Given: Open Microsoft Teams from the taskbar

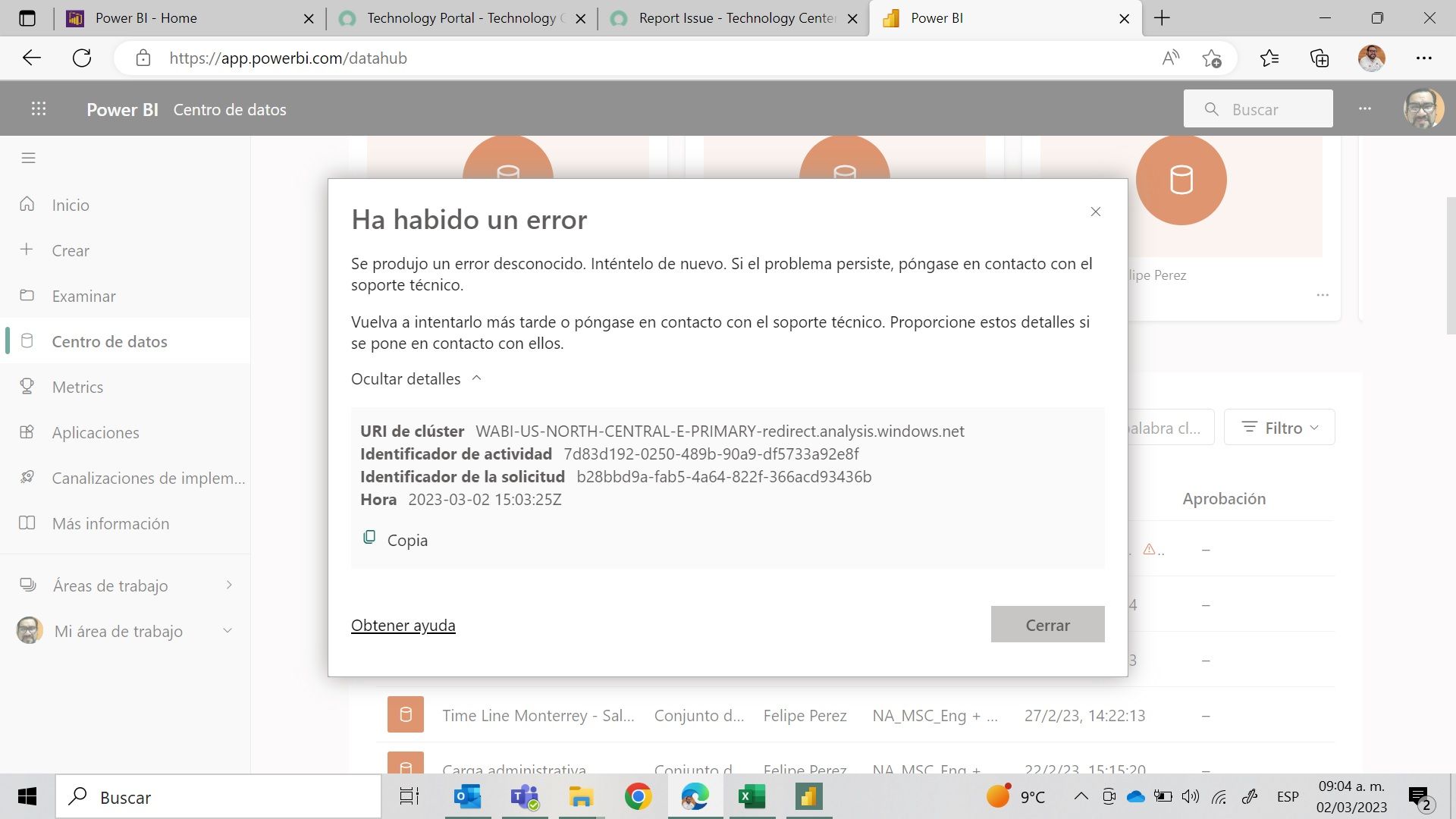Looking at the screenshot, I should click(524, 797).
